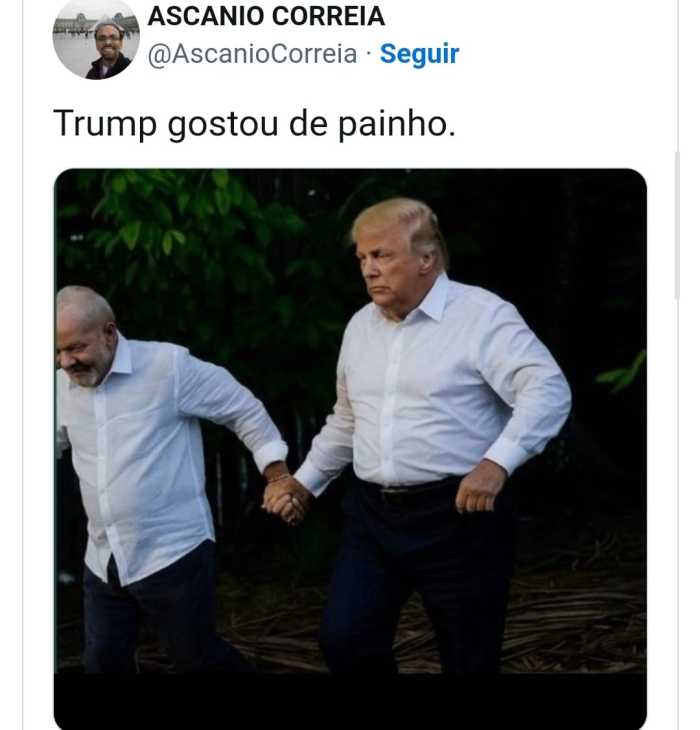Screen dimensions: 700x730
Task: Click the word 'painho' in the tweet
Action: point(394,125)
